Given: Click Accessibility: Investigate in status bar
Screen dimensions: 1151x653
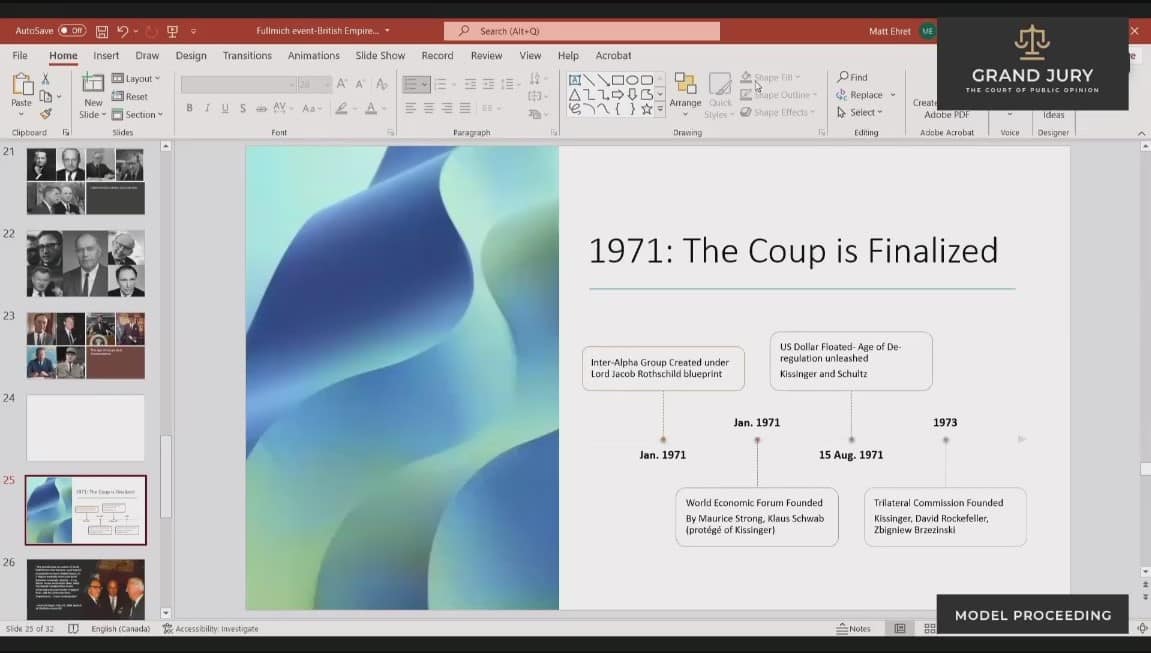Looking at the screenshot, I should coord(210,629).
